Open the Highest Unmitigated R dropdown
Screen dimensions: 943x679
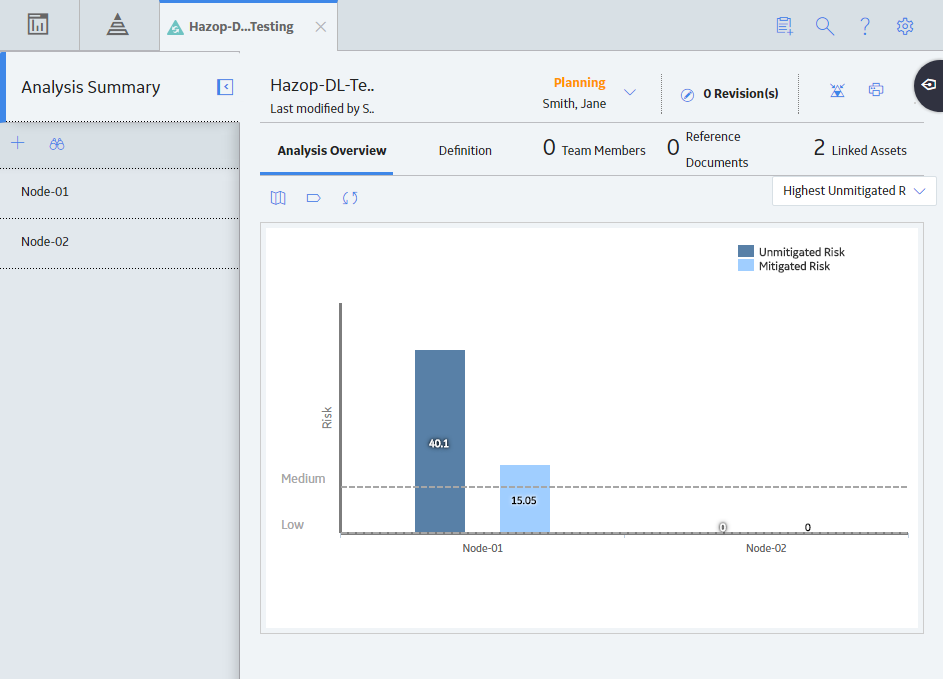tap(854, 191)
